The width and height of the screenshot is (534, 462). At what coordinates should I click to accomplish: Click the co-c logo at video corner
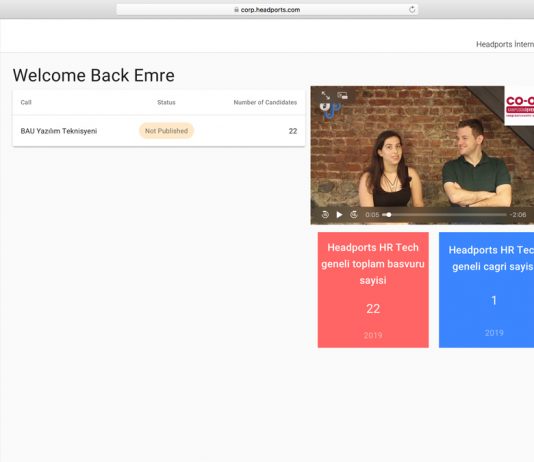(519, 106)
